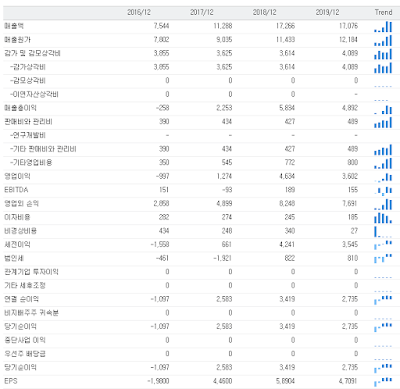
Task: Click the 27 value in 비경상비용 row
Action: click(x=354, y=231)
